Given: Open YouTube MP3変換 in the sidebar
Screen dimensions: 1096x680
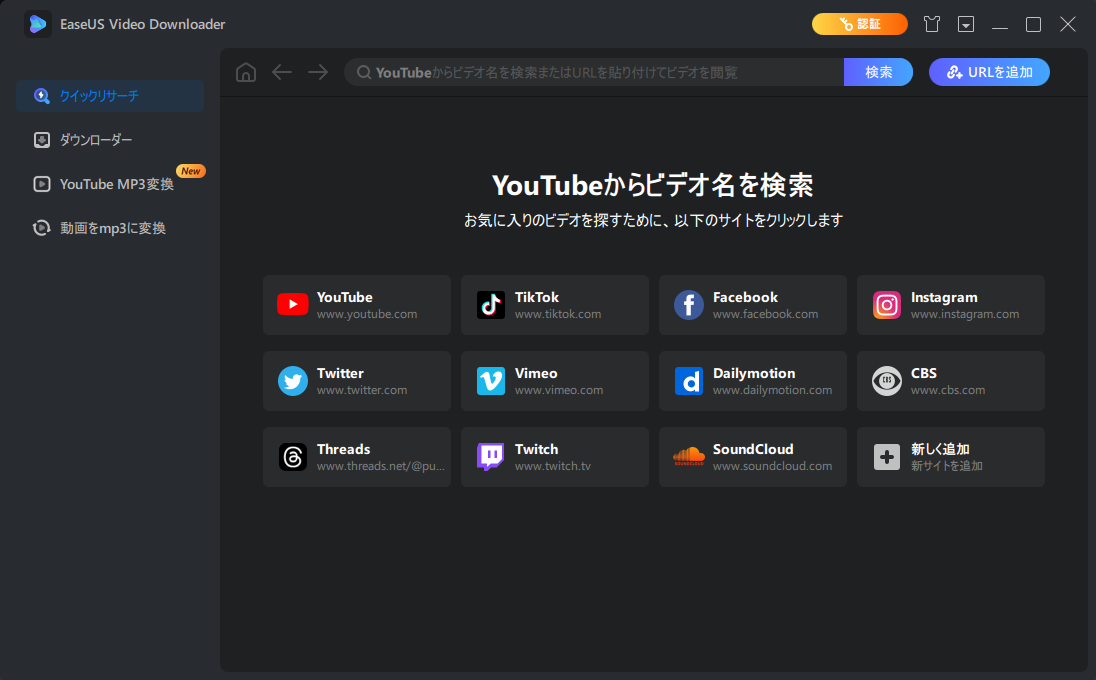Looking at the screenshot, I should pos(116,184).
